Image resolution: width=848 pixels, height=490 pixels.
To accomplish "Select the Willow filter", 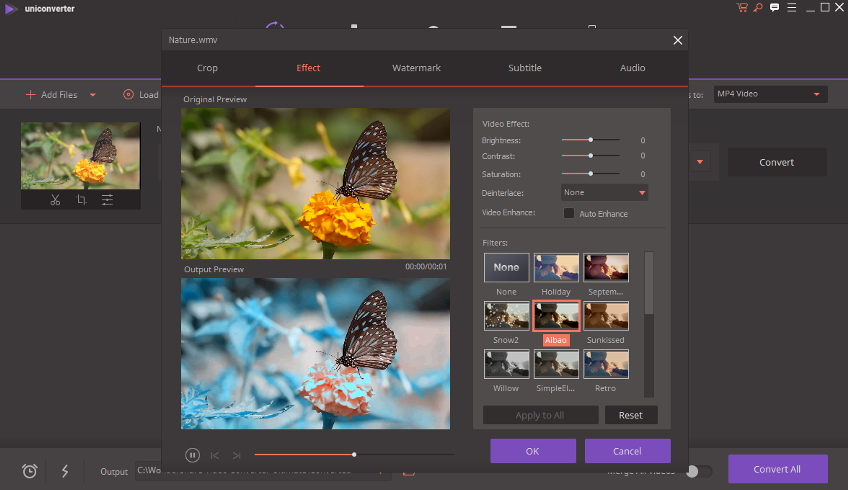I will click(506, 364).
